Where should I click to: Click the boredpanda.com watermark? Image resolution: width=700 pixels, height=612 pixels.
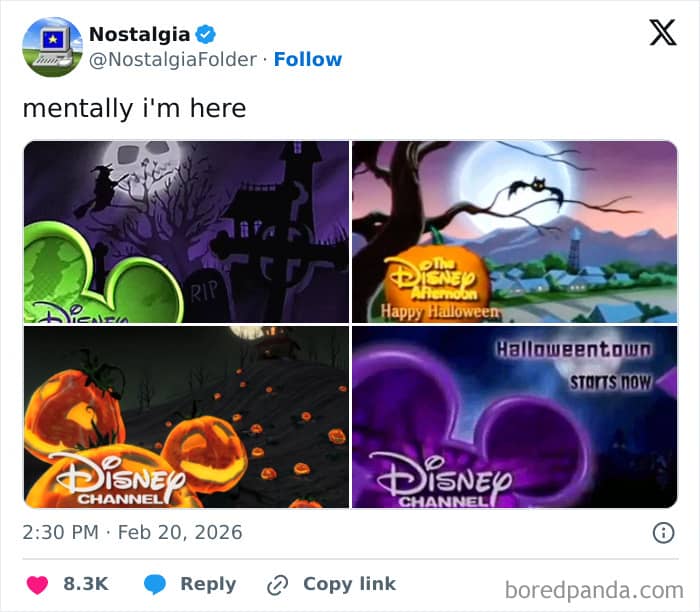pos(594,589)
